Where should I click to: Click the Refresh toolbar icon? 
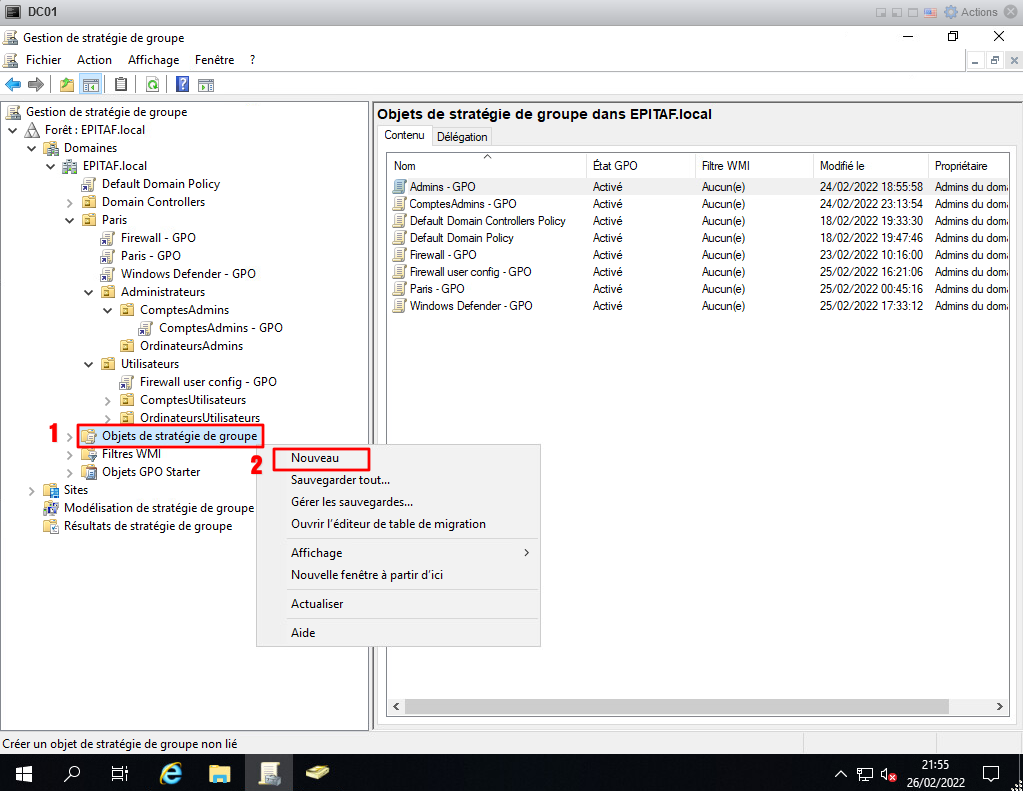(152, 85)
